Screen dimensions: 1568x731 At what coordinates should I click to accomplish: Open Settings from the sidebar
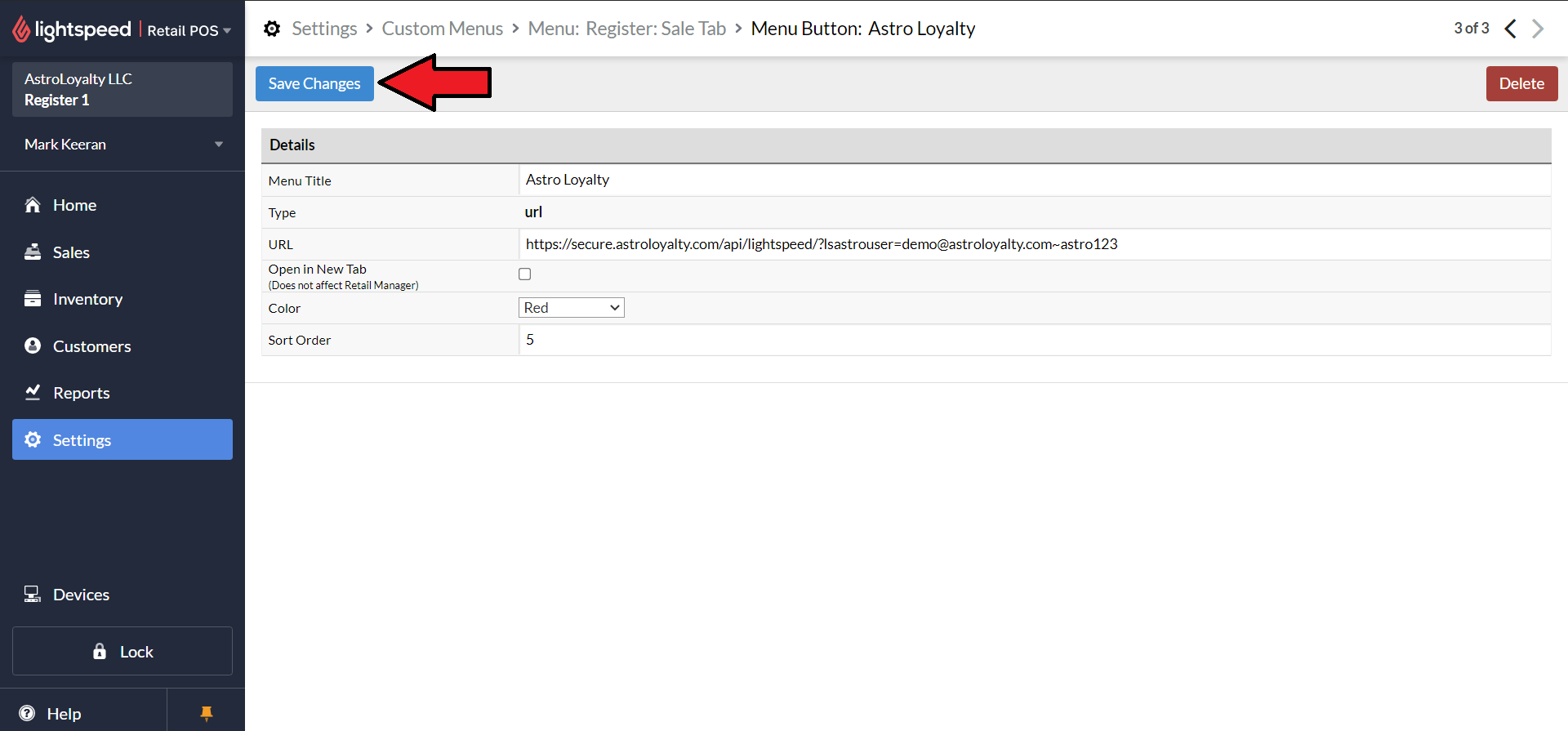click(122, 439)
